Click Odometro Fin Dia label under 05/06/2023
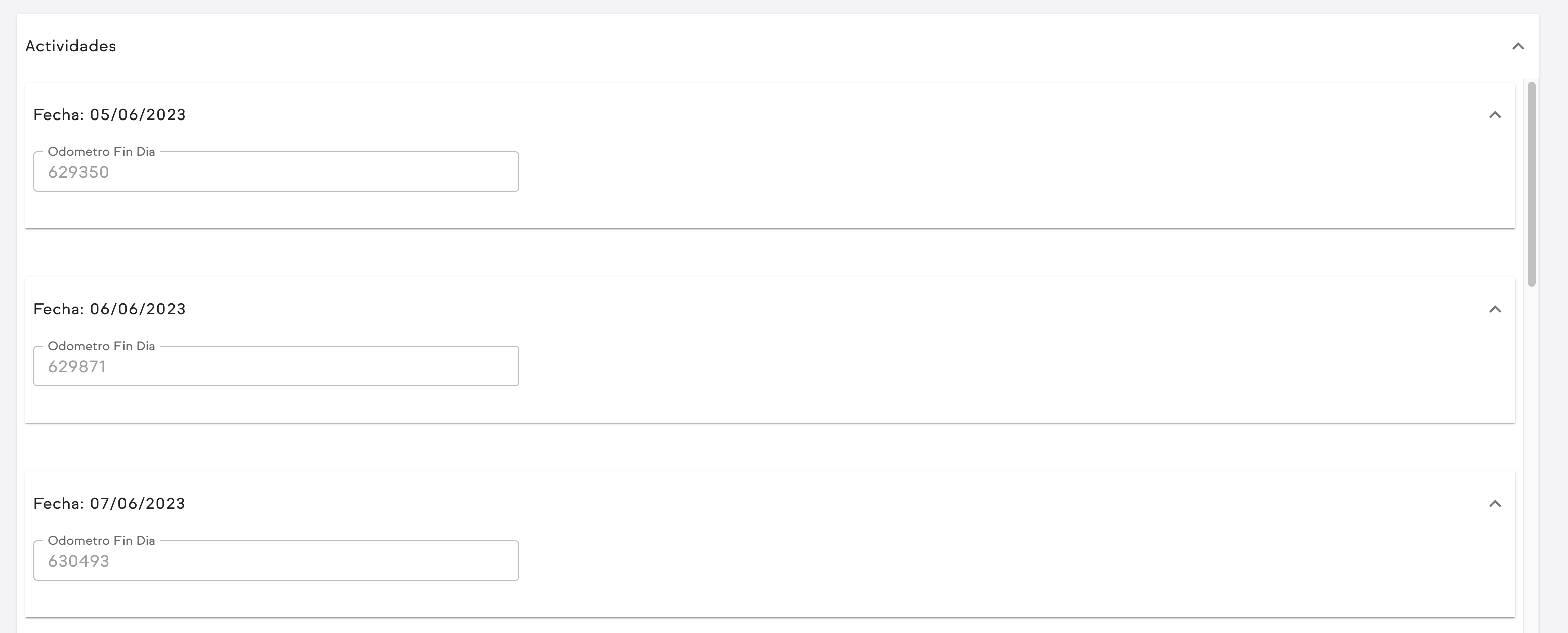Image resolution: width=1568 pixels, height=633 pixels. point(101,152)
